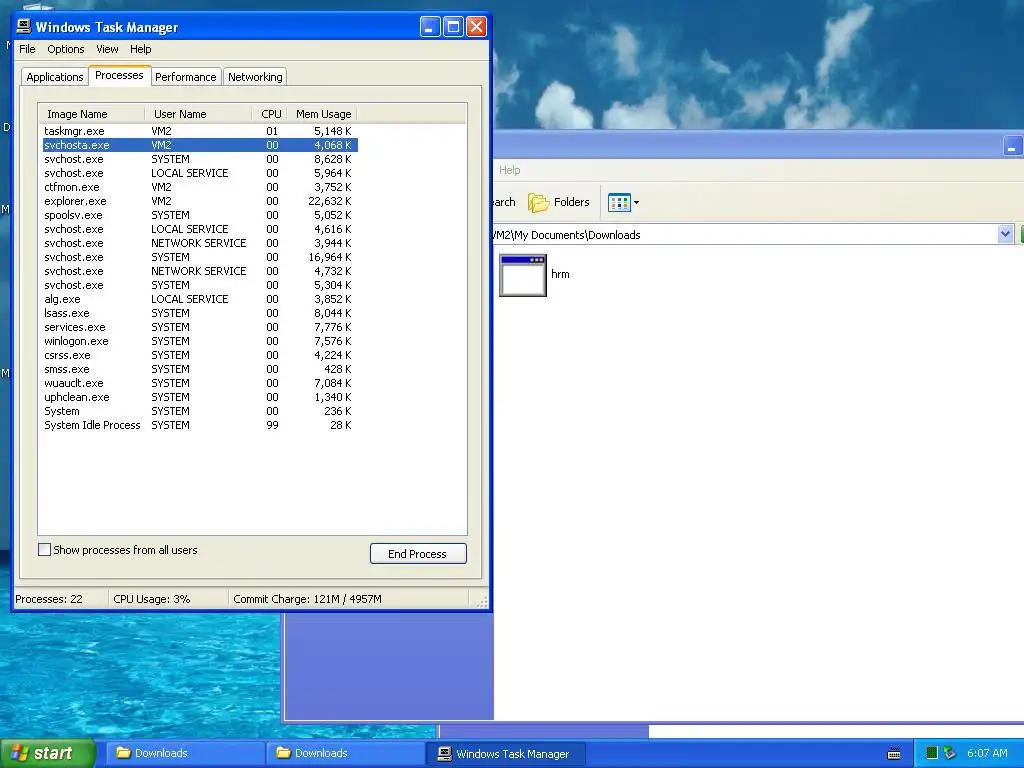Select the svchosta.exe process
Image resolution: width=1024 pixels, height=768 pixels.
[200, 145]
